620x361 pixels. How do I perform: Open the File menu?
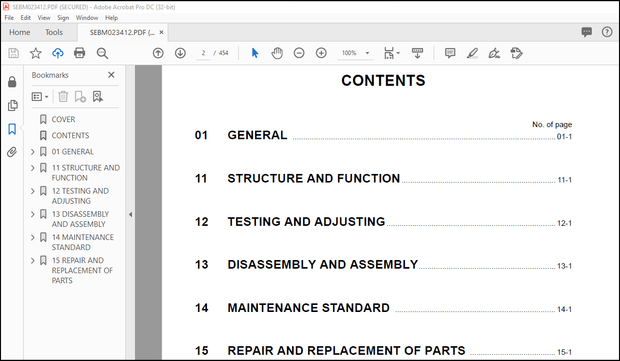(9, 18)
